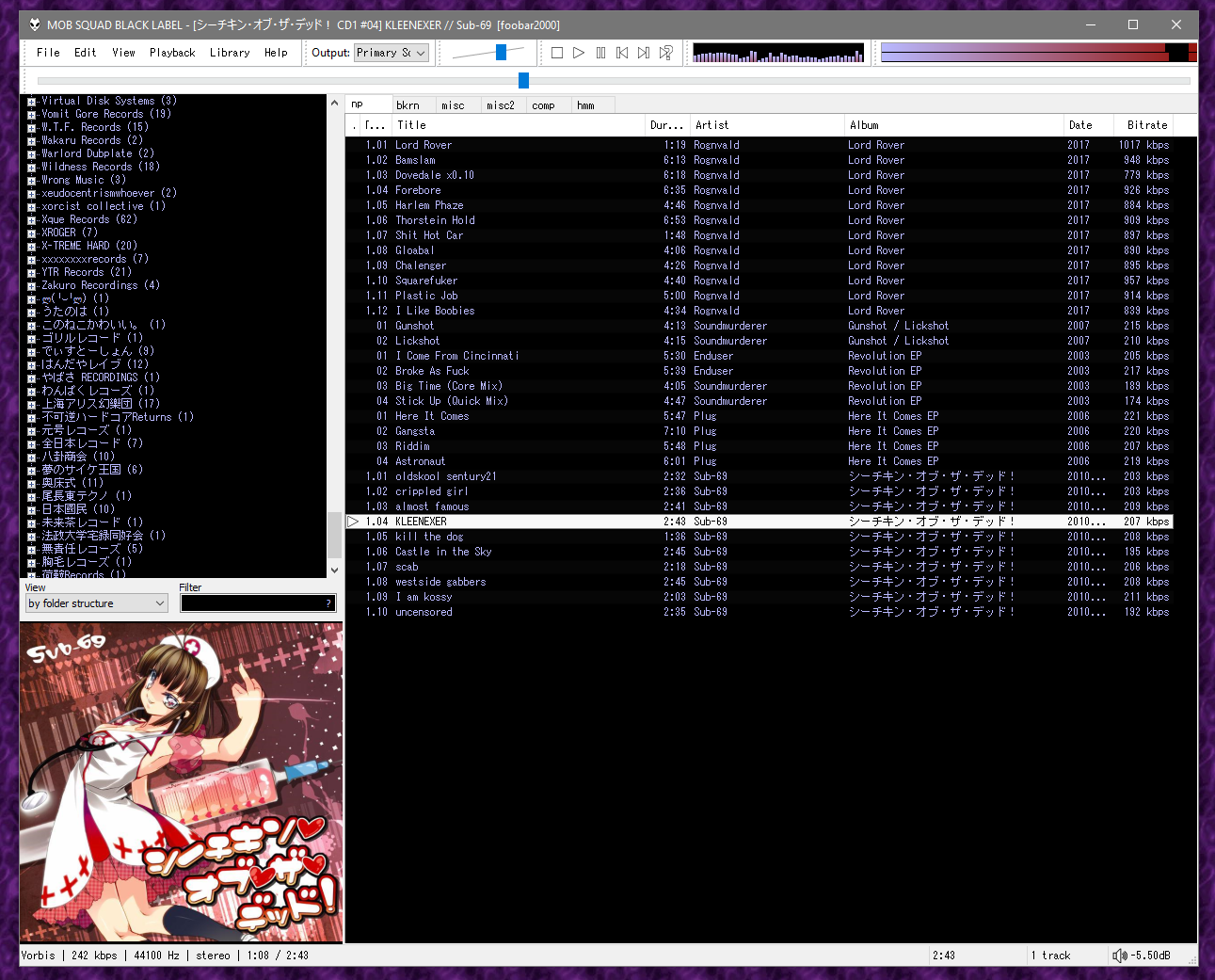
Task: Select the Wakaru Records tree item
Action: click(x=92, y=140)
